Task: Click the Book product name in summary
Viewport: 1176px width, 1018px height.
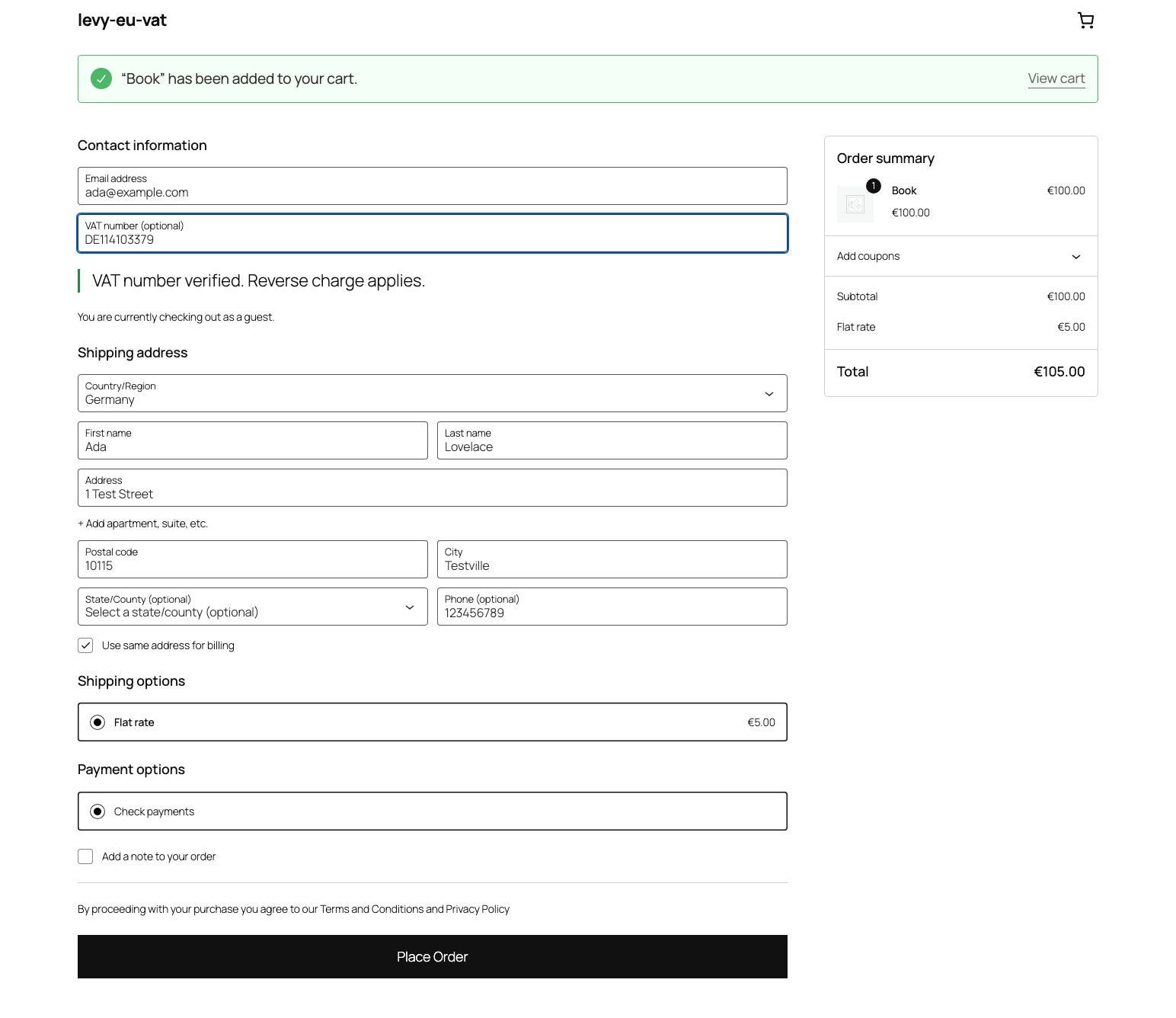Action: (x=904, y=190)
